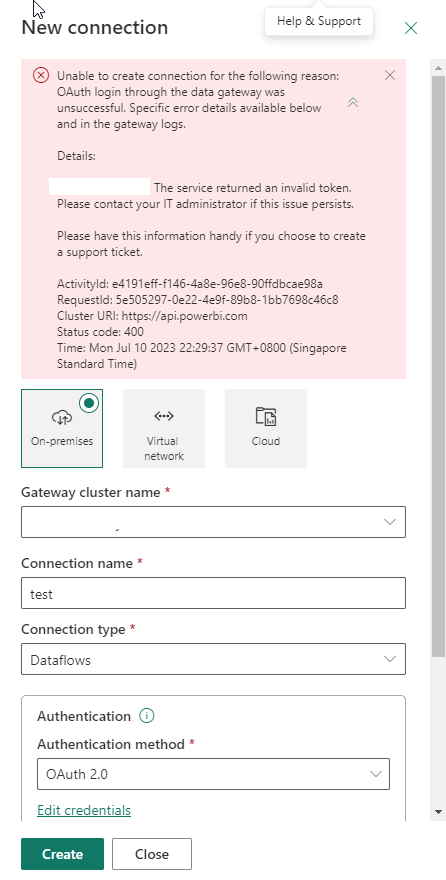Click the Cluster URI api.powerbi.com text
Viewport: 446px width, 880px height.
pyautogui.click(x=152, y=316)
